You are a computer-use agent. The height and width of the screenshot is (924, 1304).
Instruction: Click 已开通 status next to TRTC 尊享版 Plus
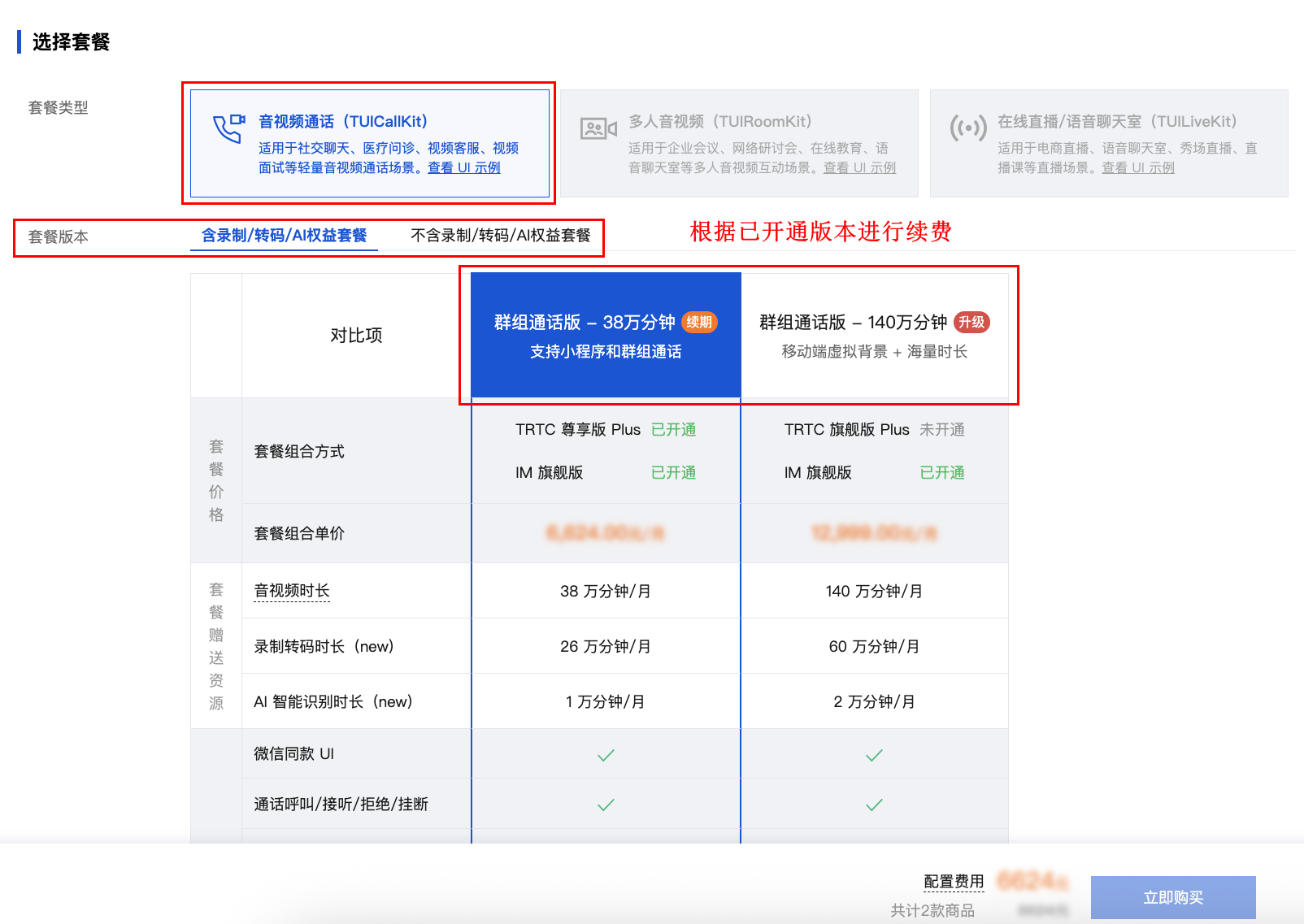674,429
